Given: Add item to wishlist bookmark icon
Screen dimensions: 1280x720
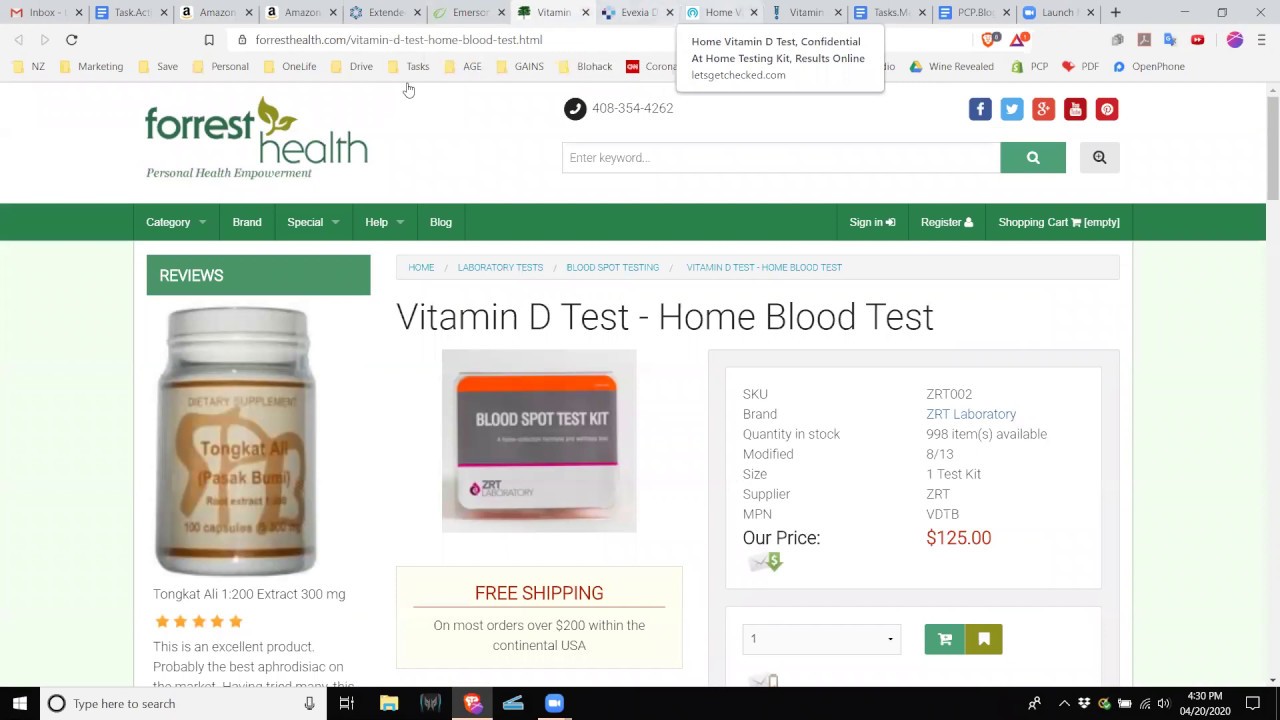Looking at the screenshot, I should click(x=983, y=639).
